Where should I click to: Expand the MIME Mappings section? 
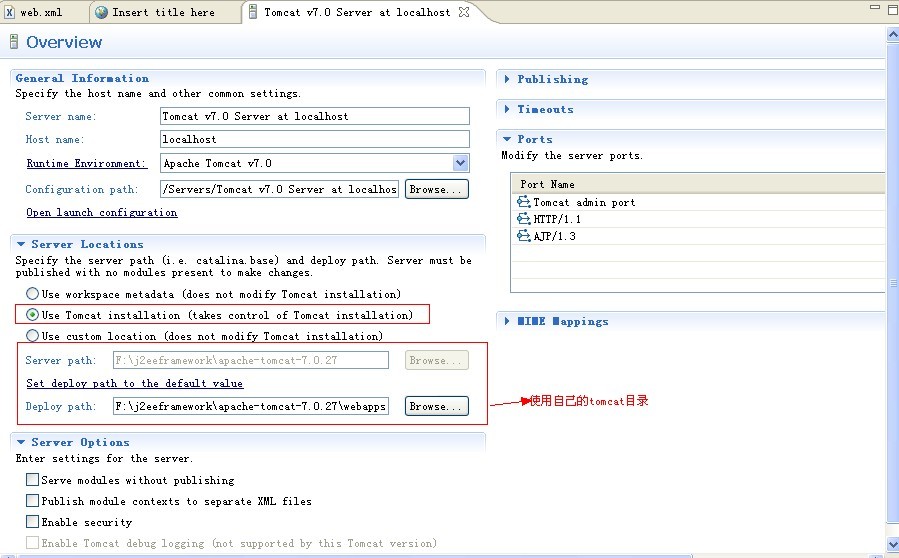tap(507, 321)
